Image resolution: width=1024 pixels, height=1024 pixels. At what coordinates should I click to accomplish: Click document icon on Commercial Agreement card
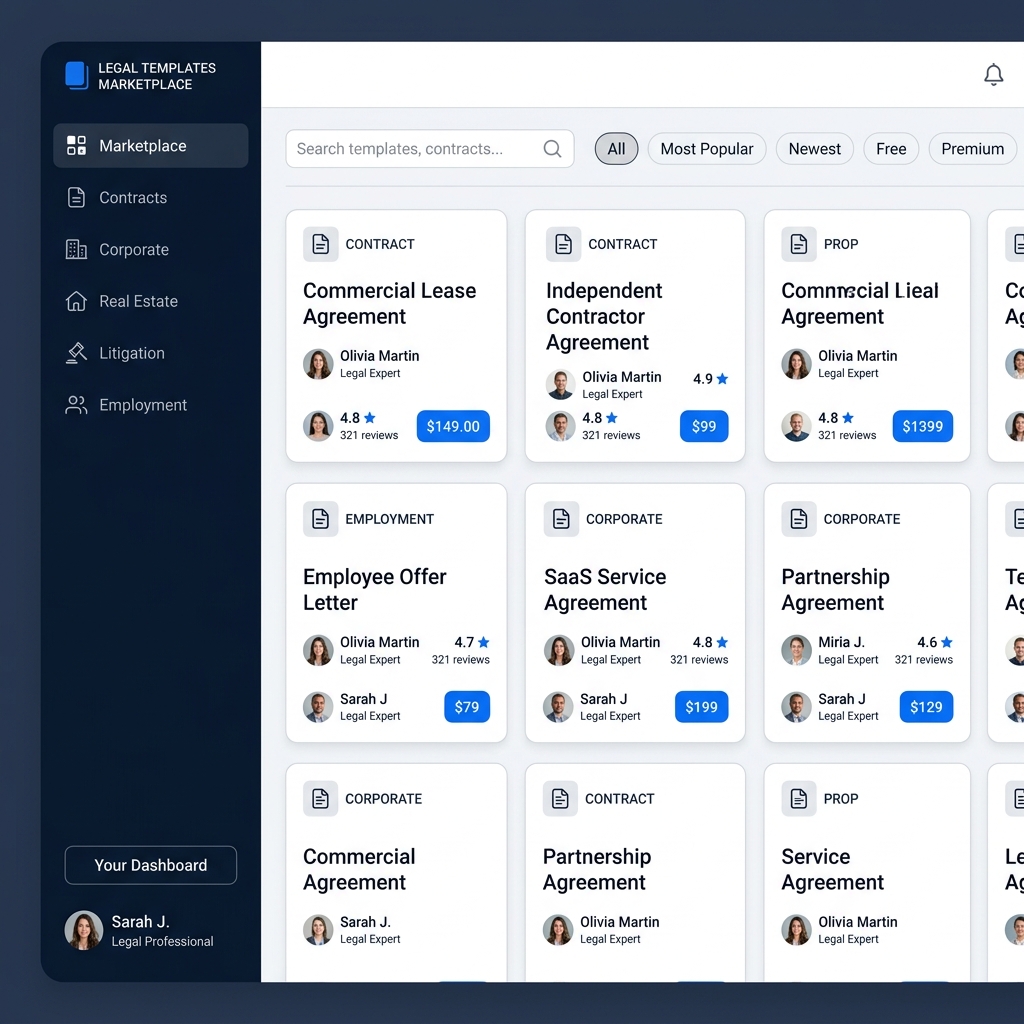pos(321,799)
